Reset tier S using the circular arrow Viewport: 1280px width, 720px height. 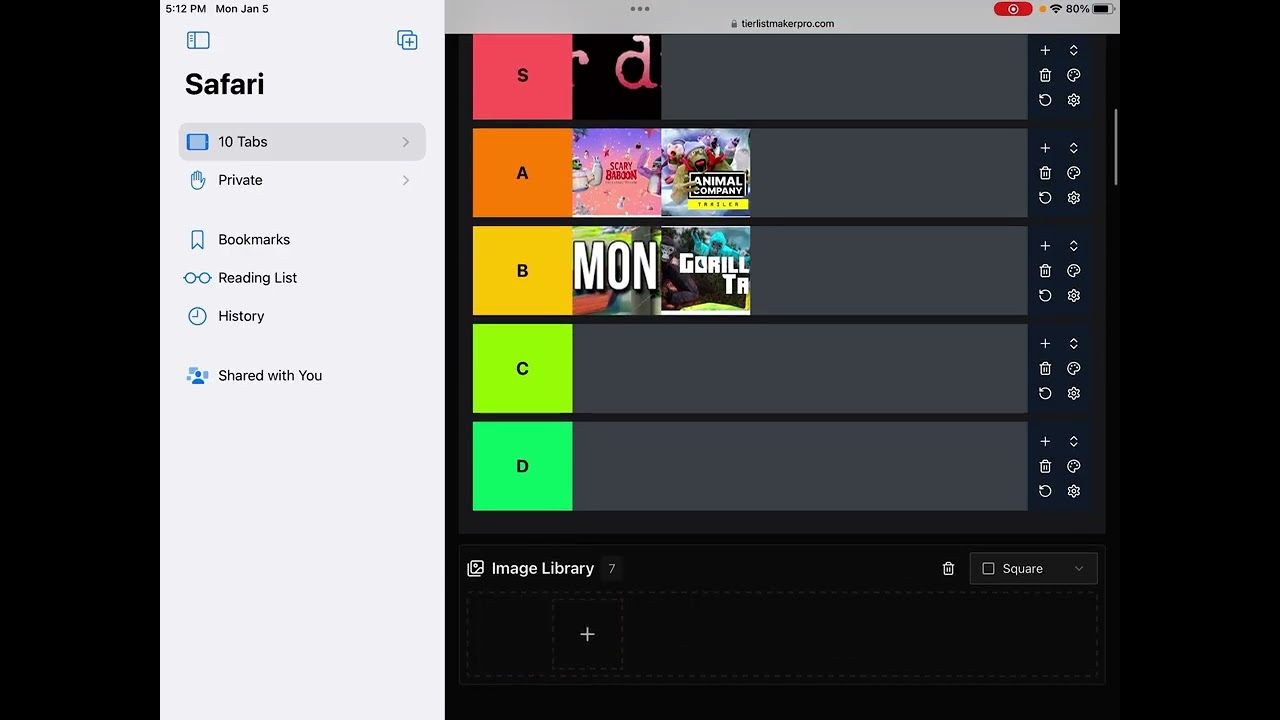(1045, 100)
